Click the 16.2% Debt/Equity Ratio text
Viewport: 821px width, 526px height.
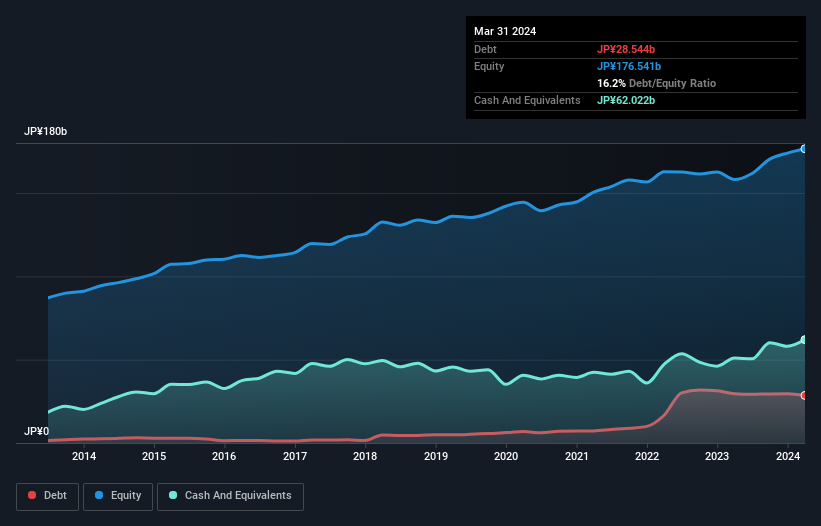coord(656,83)
